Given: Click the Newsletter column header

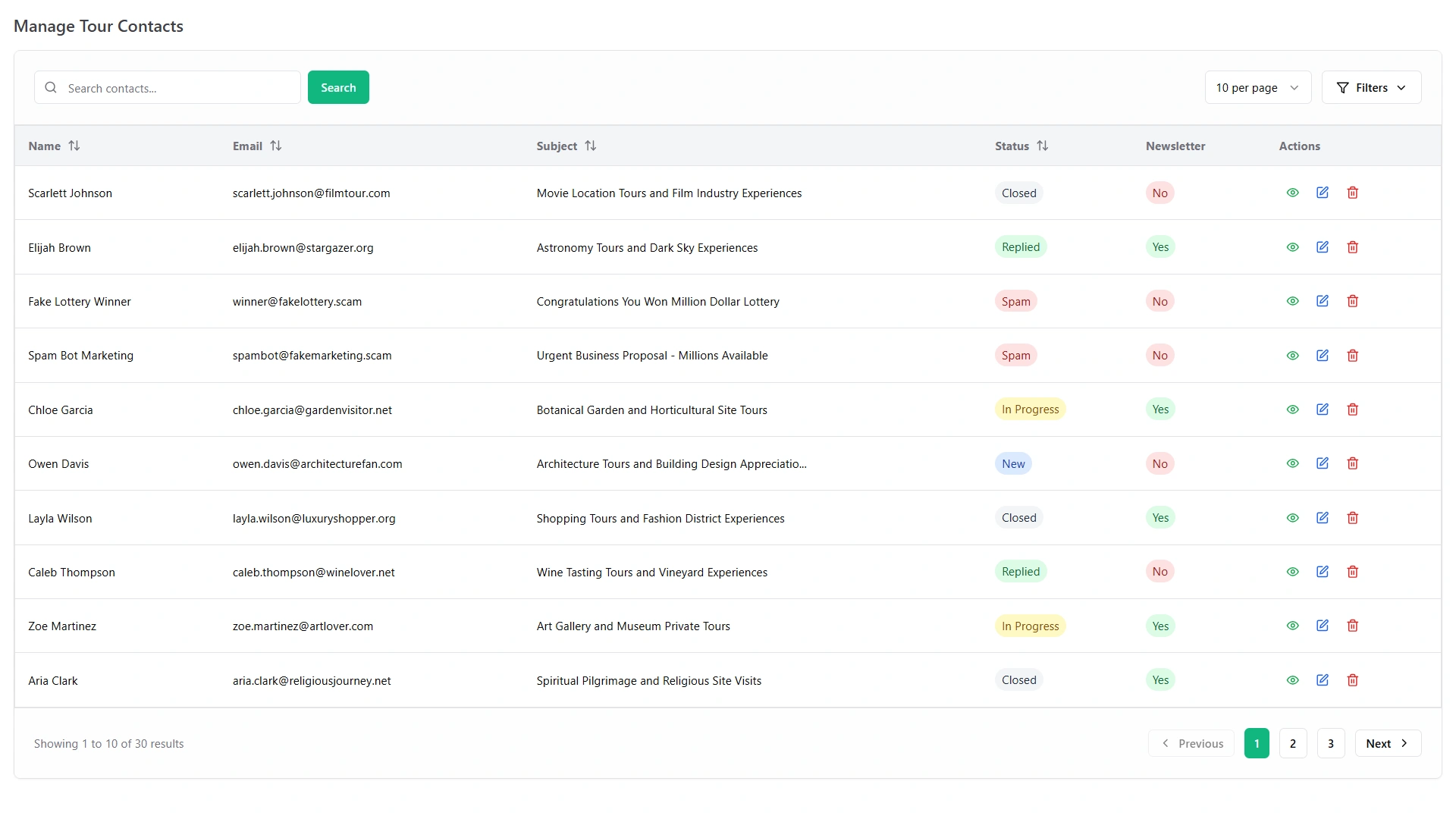Looking at the screenshot, I should [1175, 146].
